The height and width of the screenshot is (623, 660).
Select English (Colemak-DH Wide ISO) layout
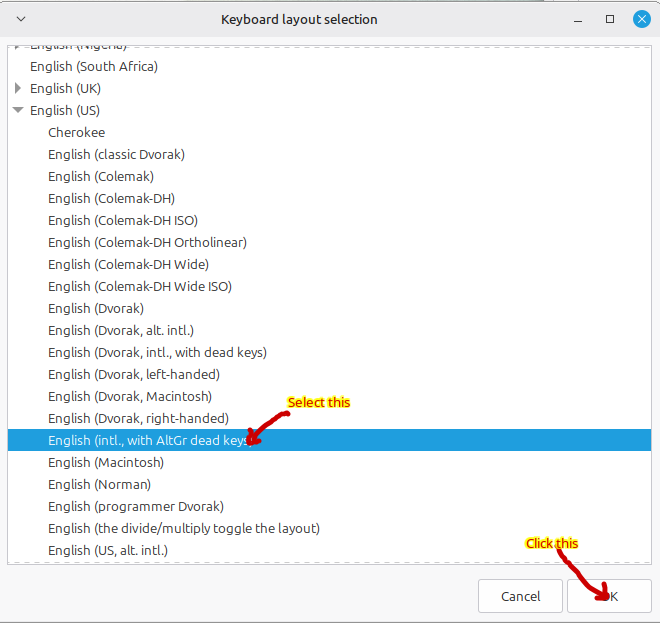point(140,286)
